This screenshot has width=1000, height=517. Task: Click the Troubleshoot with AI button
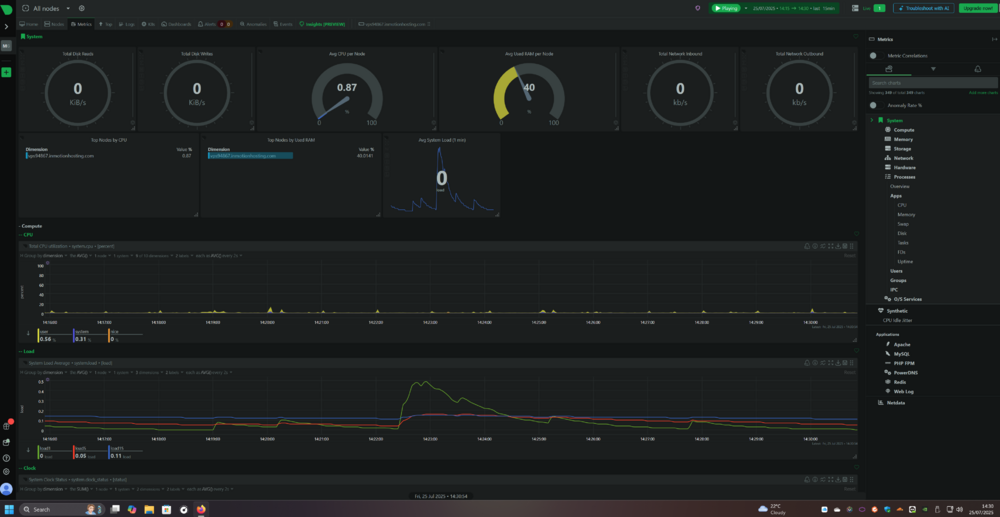pos(923,8)
